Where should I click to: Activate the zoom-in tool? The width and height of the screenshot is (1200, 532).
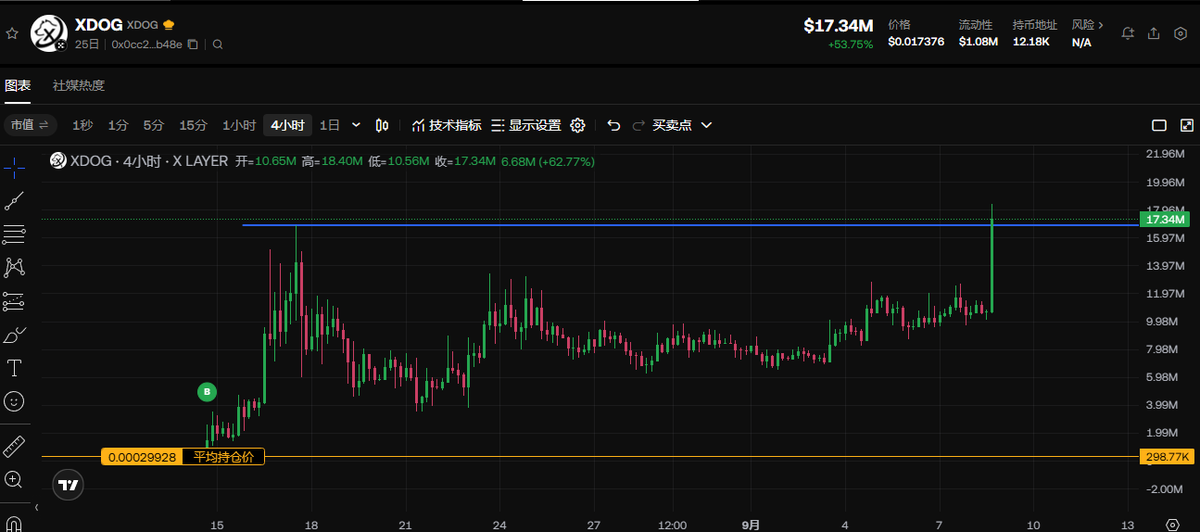tap(14, 480)
